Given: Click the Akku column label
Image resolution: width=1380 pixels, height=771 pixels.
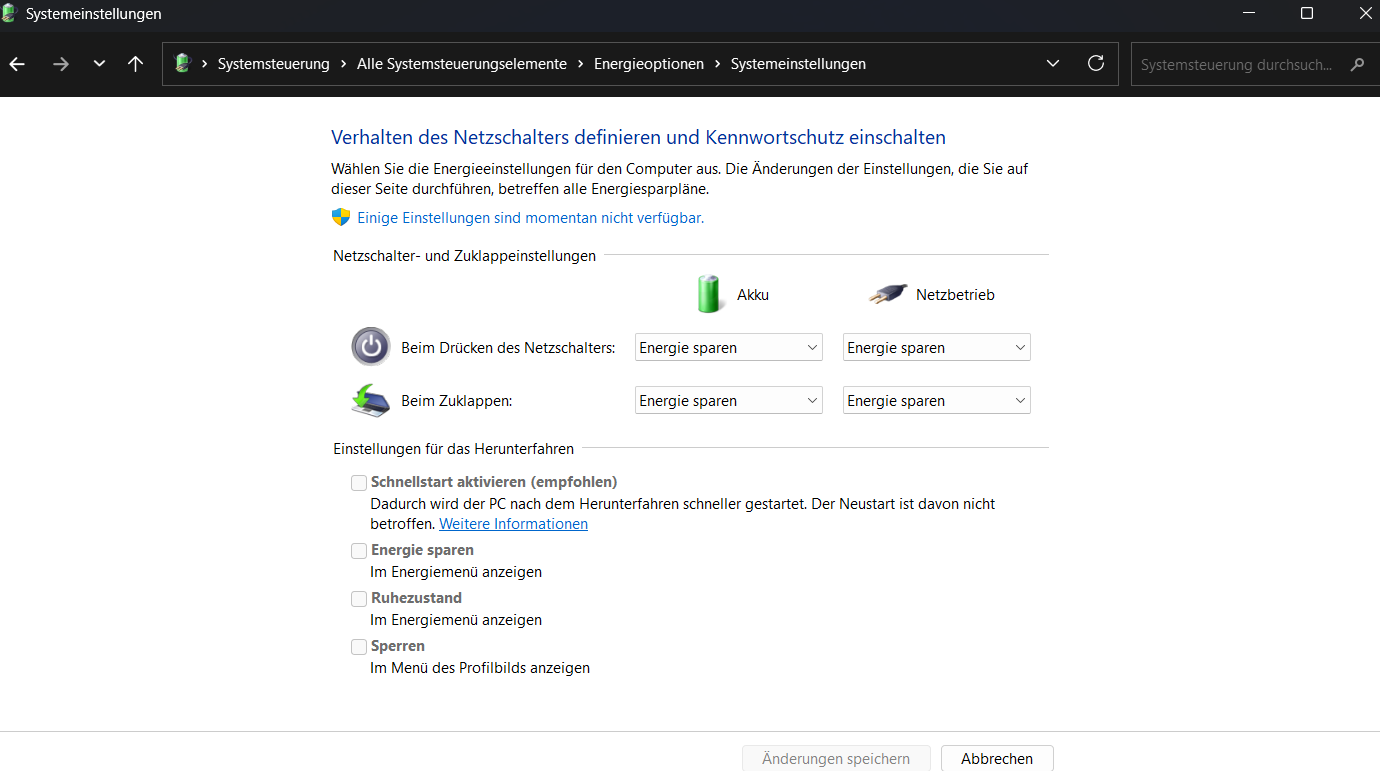Looking at the screenshot, I should coord(753,295).
